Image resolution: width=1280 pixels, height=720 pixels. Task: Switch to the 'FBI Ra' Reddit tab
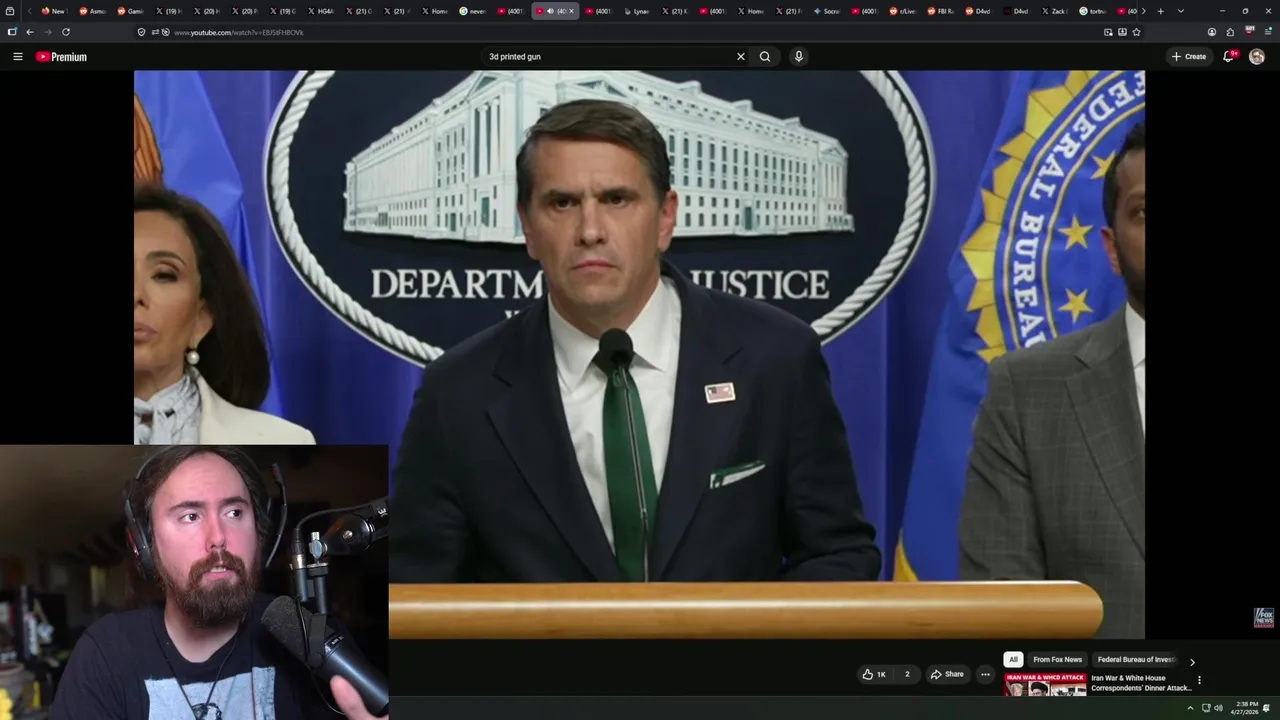[x=940, y=11]
